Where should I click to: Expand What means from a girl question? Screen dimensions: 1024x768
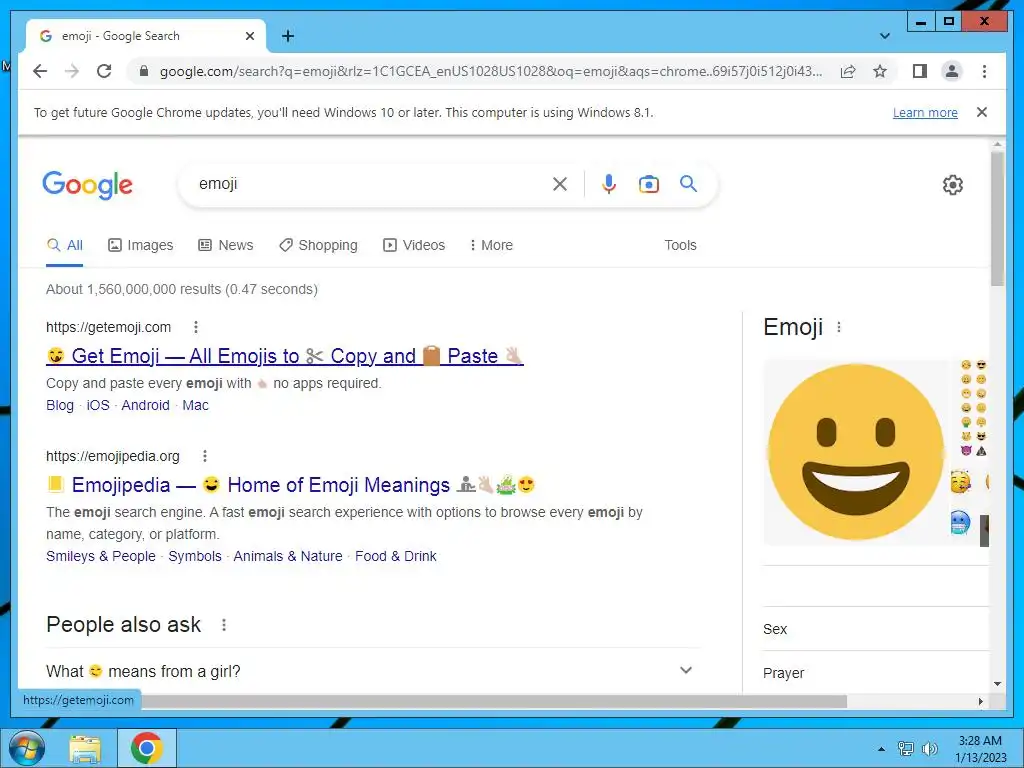pos(372,671)
